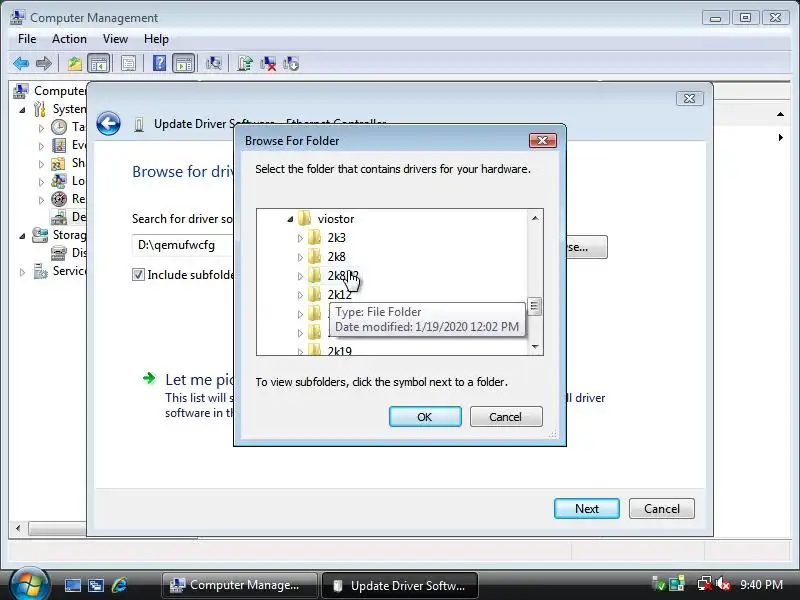Click Safely Remove Hardware tray icon

click(x=659, y=584)
